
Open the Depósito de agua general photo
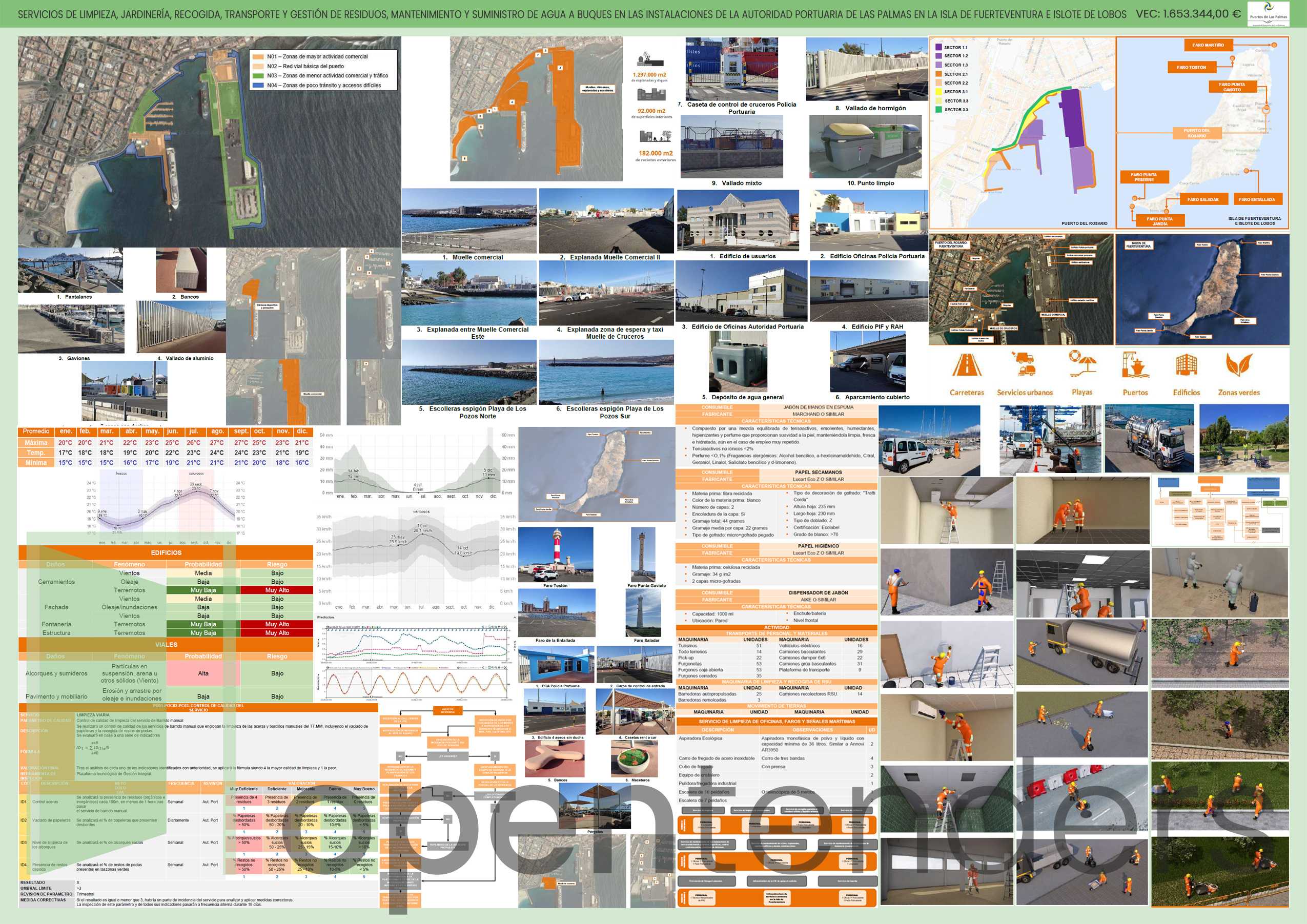tap(738, 362)
